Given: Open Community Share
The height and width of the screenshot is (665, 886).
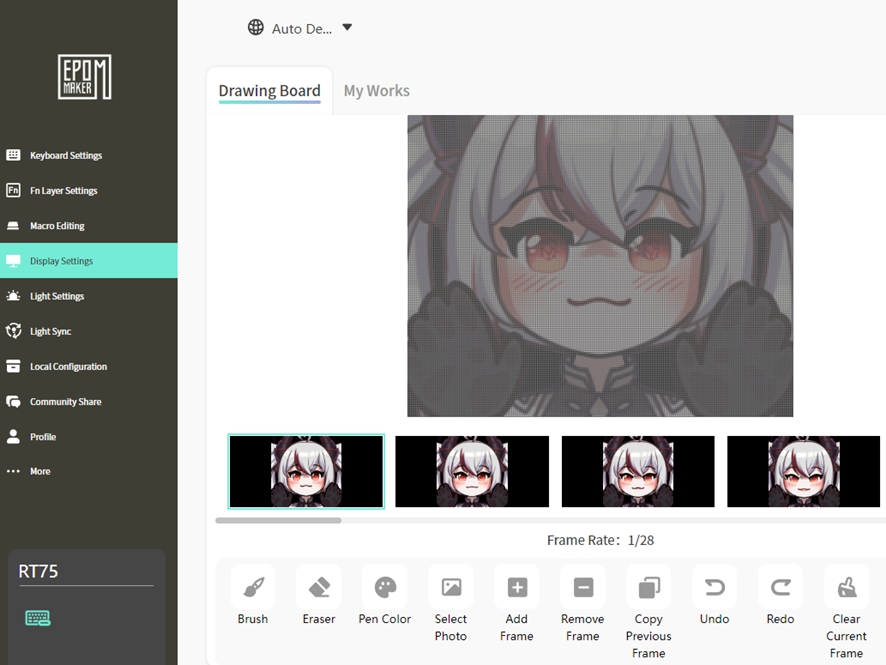Looking at the screenshot, I should (89, 402).
